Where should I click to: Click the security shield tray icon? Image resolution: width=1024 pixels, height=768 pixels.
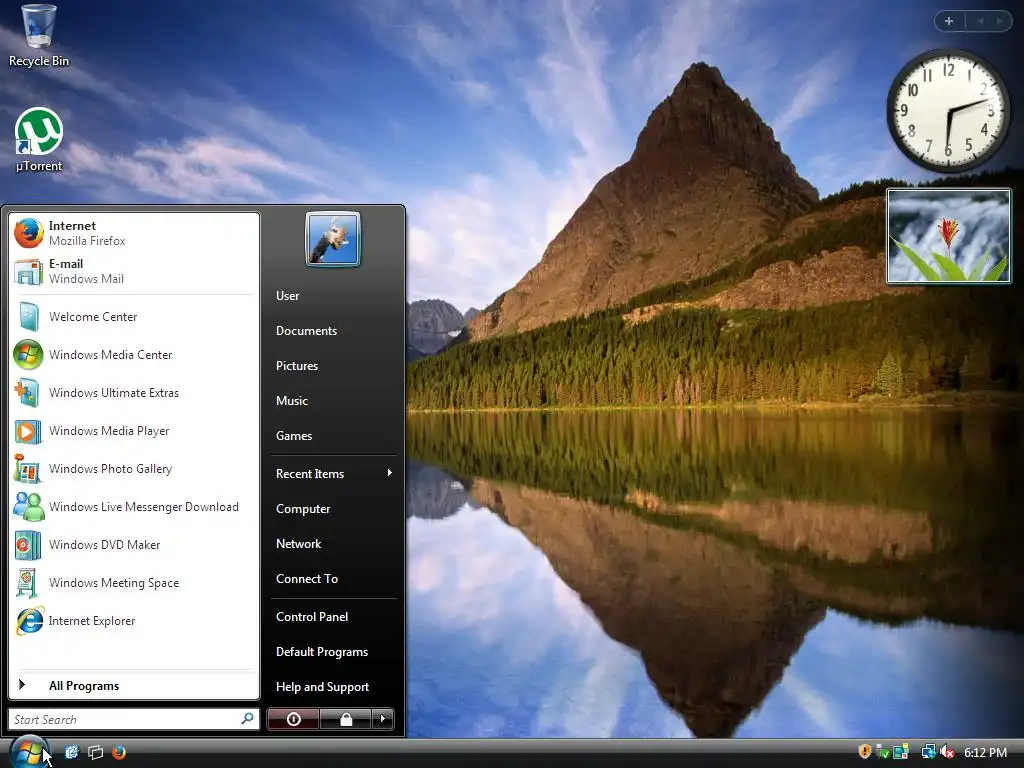click(865, 752)
